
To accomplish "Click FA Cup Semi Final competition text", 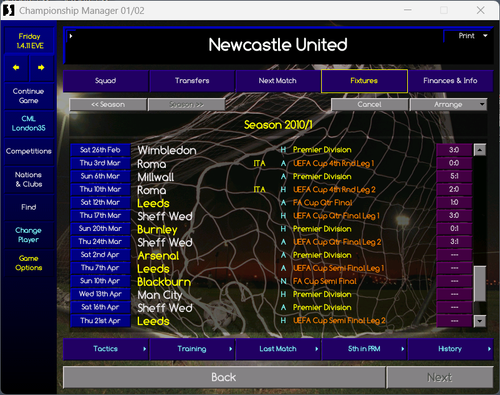I will click(x=325, y=281).
